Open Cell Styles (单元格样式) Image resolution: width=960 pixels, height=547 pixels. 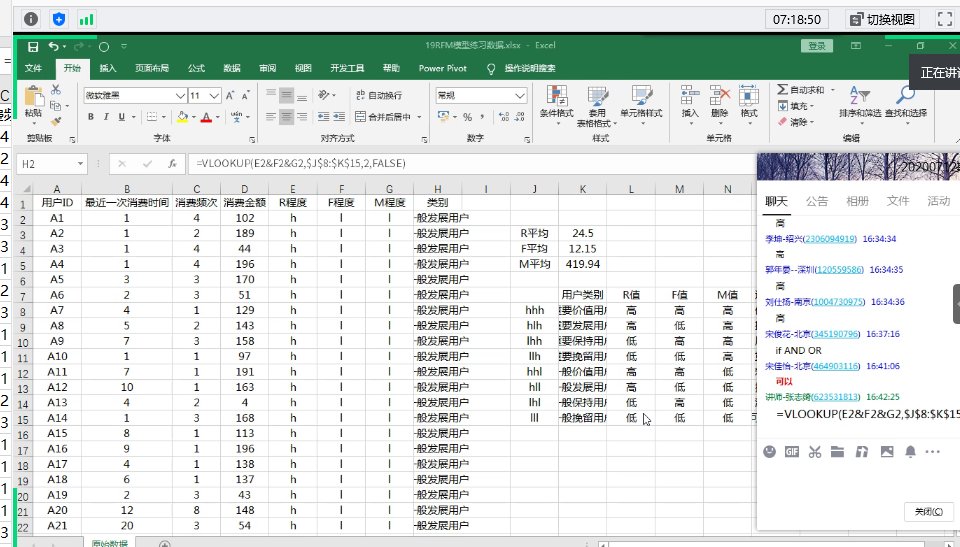641,104
